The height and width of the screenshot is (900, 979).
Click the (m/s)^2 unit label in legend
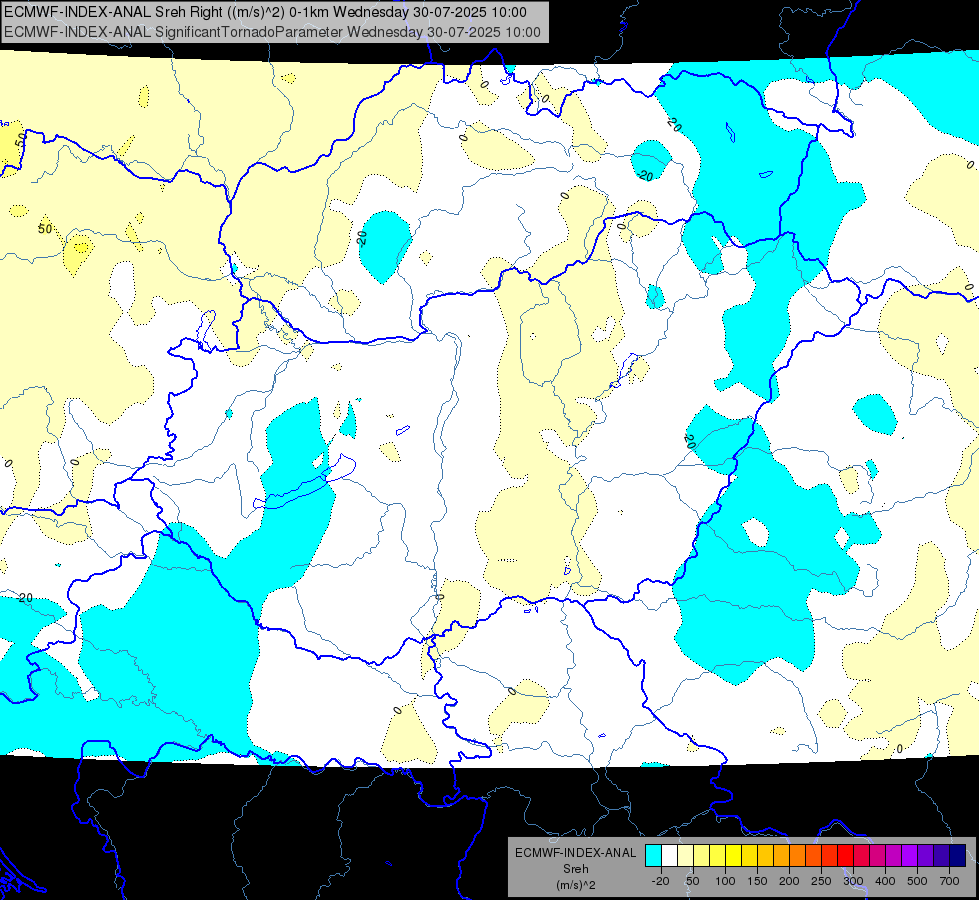pos(576,885)
